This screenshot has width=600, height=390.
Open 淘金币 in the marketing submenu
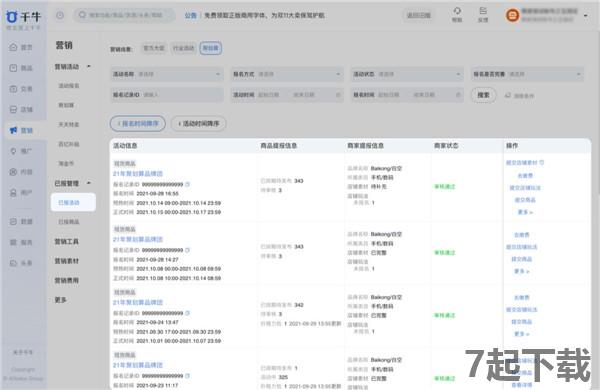coord(66,163)
